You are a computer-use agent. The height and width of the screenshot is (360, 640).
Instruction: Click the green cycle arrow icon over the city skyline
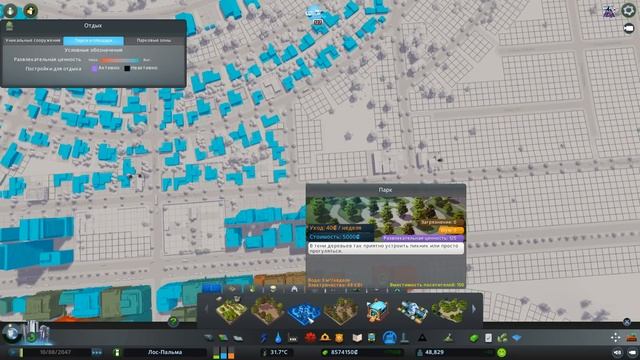click(x=31, y=338)
